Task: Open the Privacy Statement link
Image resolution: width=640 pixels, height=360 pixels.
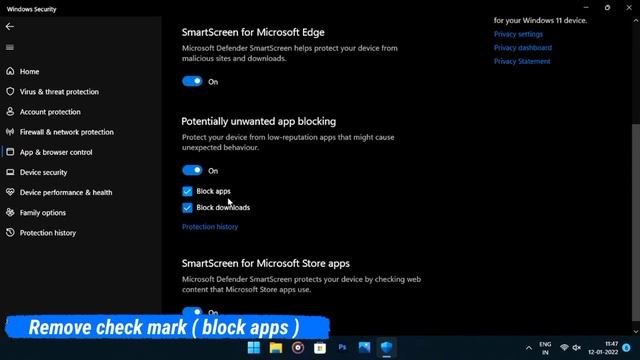Action: tap(522, 61)
